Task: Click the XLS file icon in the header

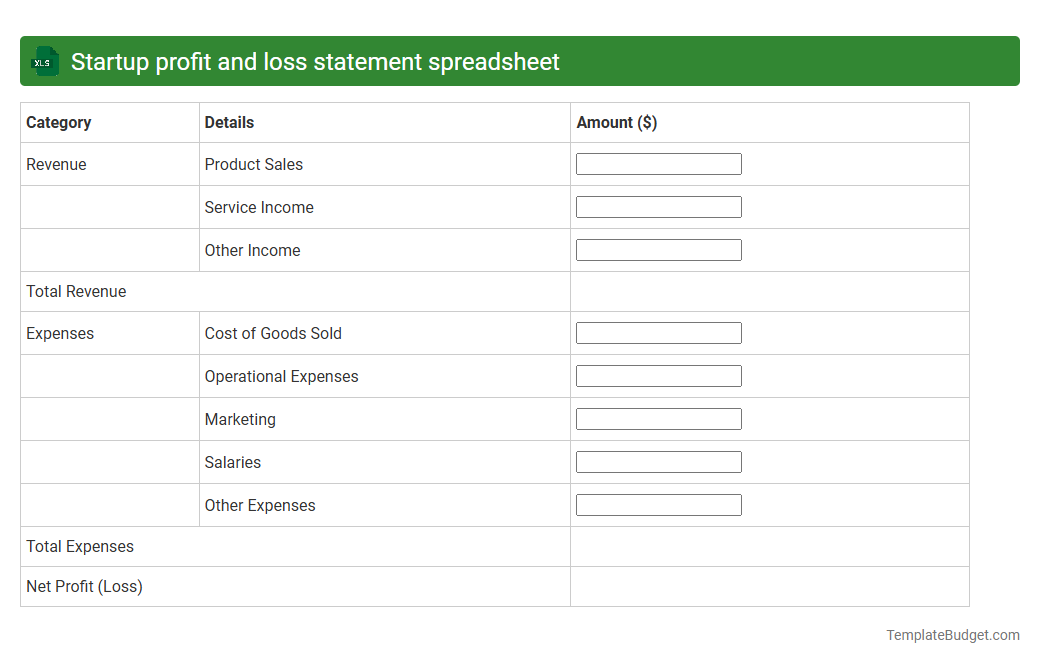Action: point(44,61)
